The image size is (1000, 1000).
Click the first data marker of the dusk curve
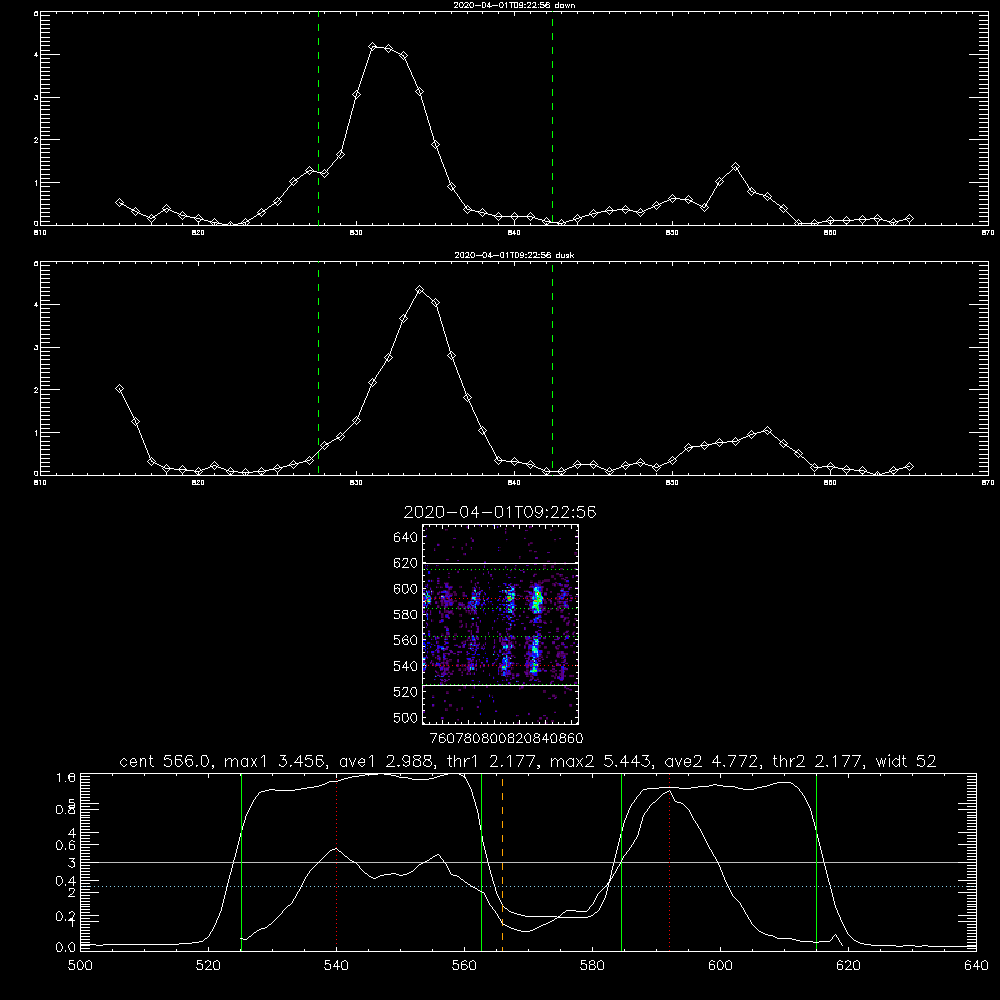click(x=119, y=388)
